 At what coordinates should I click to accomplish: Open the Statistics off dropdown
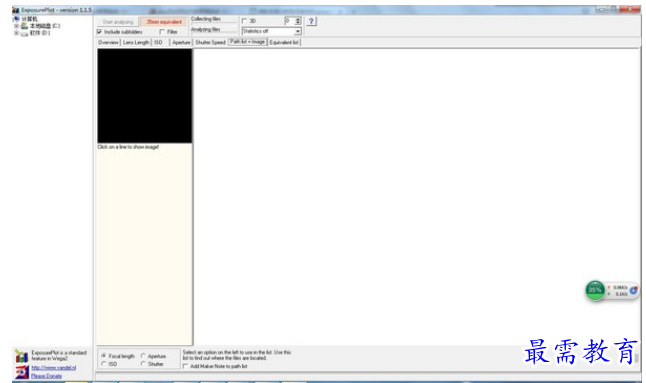tap(272, 31)
